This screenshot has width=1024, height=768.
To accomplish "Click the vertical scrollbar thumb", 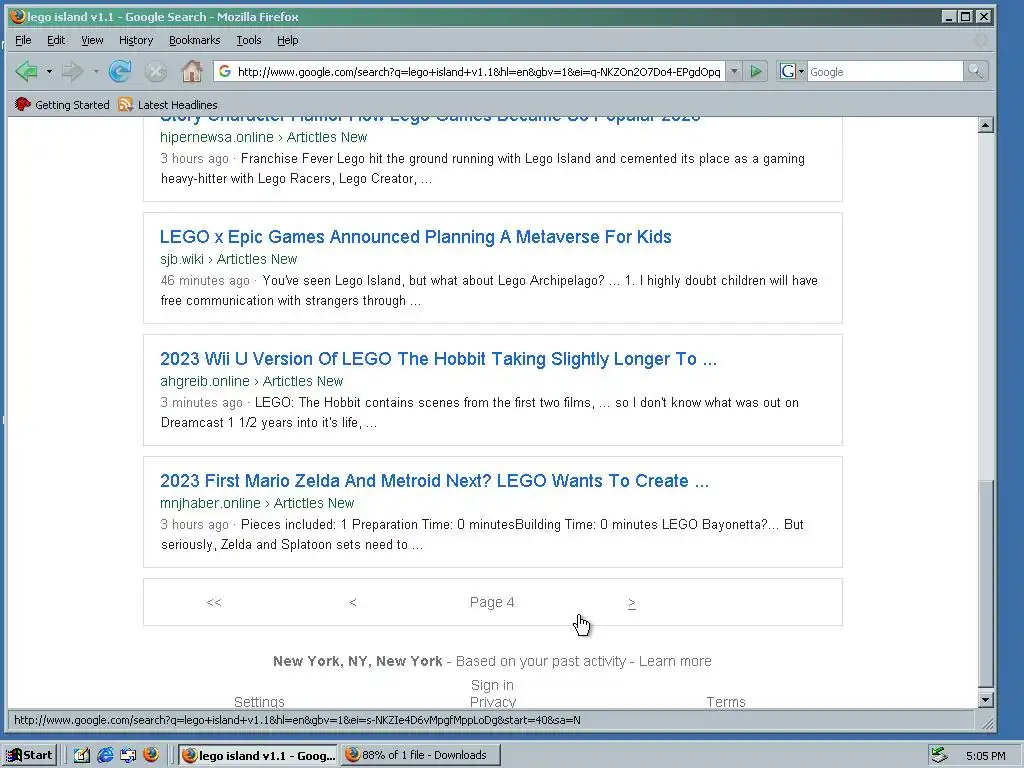I will click(x=986, y=583).
